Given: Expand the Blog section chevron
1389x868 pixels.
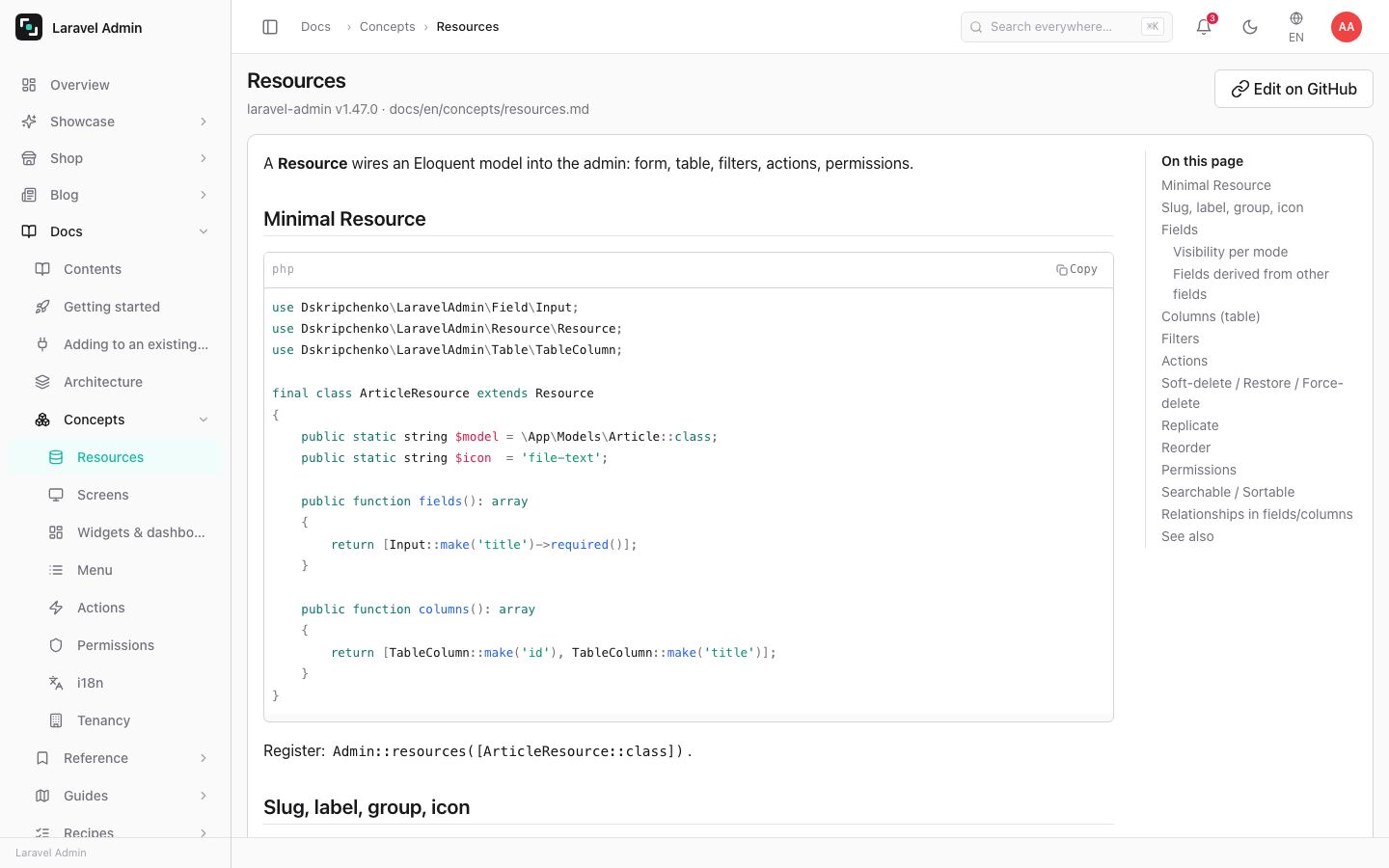Looking at the screenshot, I should click(x=204, y=195).
